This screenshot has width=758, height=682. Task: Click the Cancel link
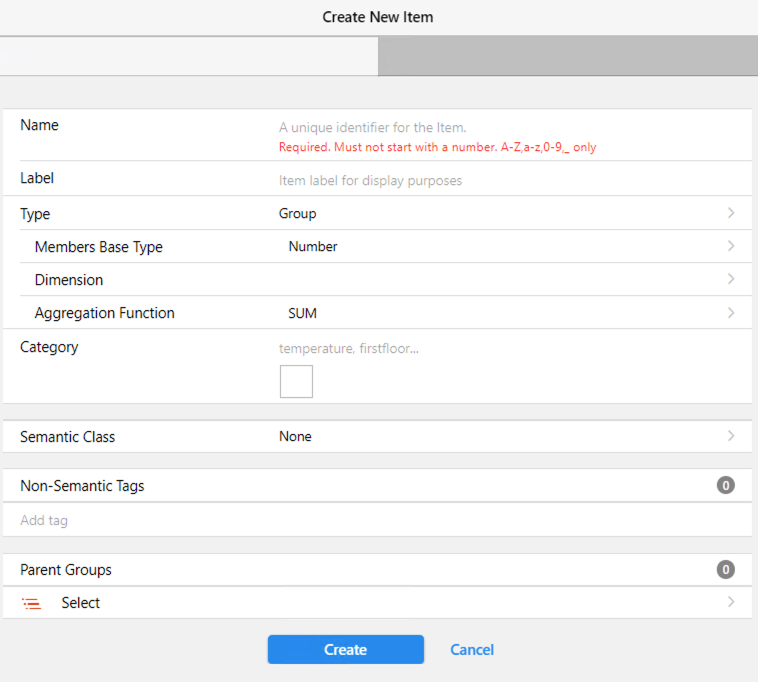472,650
